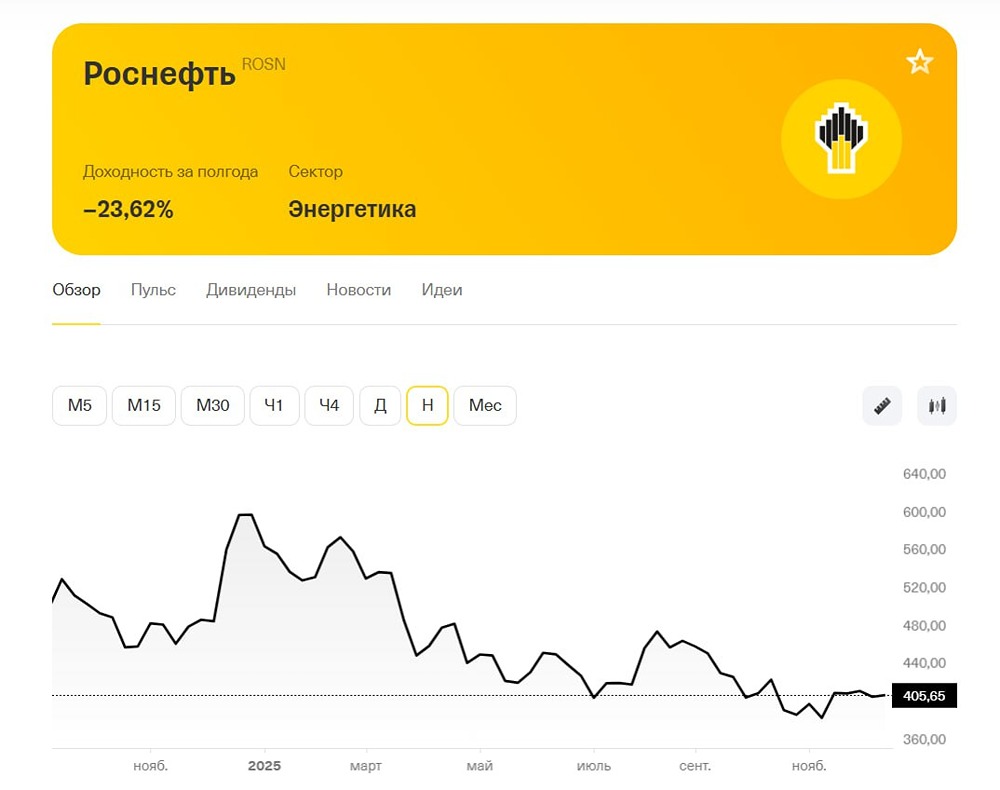The height and width of the screenshot is (790, 1000).
Task: Switch to the daily Д timeframe
Action: coord(380,405)
